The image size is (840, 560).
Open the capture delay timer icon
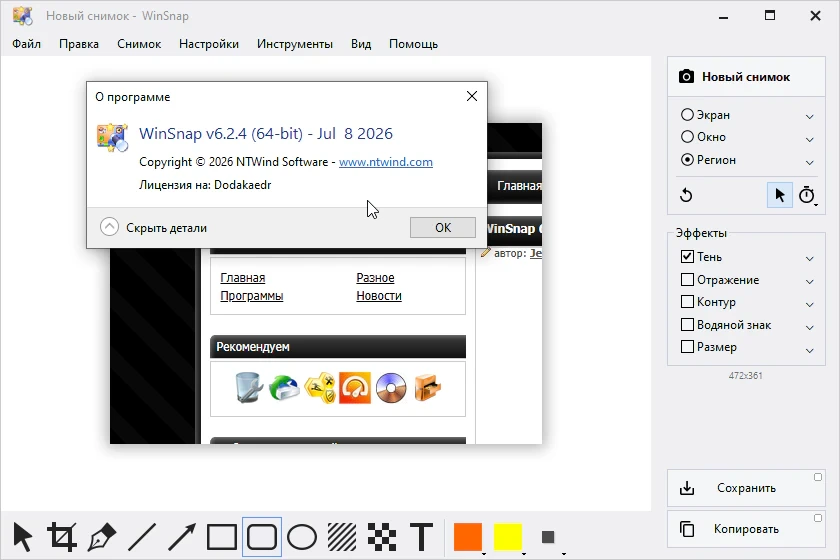pos(807,195)
